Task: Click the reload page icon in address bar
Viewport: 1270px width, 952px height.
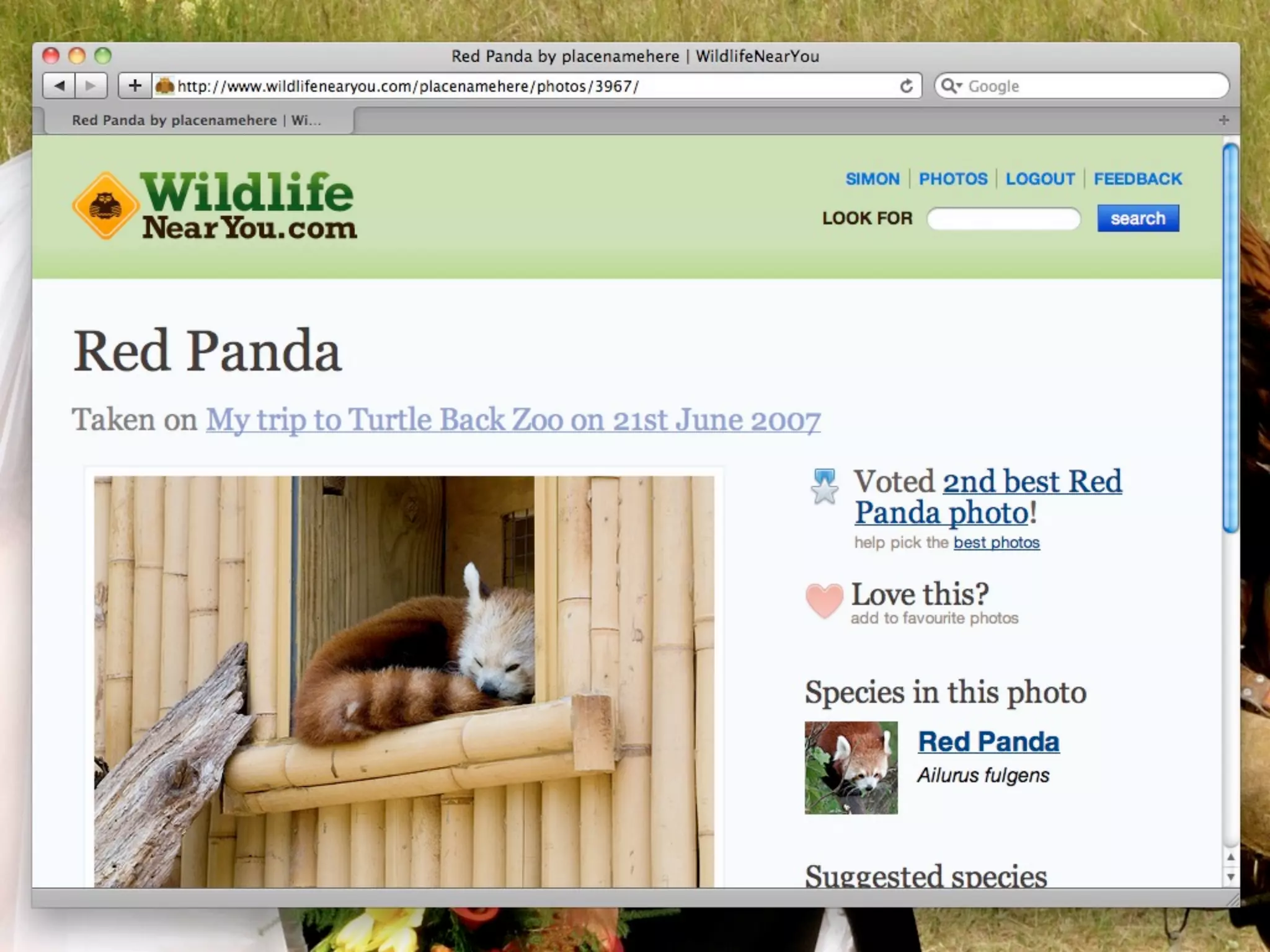Action: pyautogui.click(x=906, y=86)
